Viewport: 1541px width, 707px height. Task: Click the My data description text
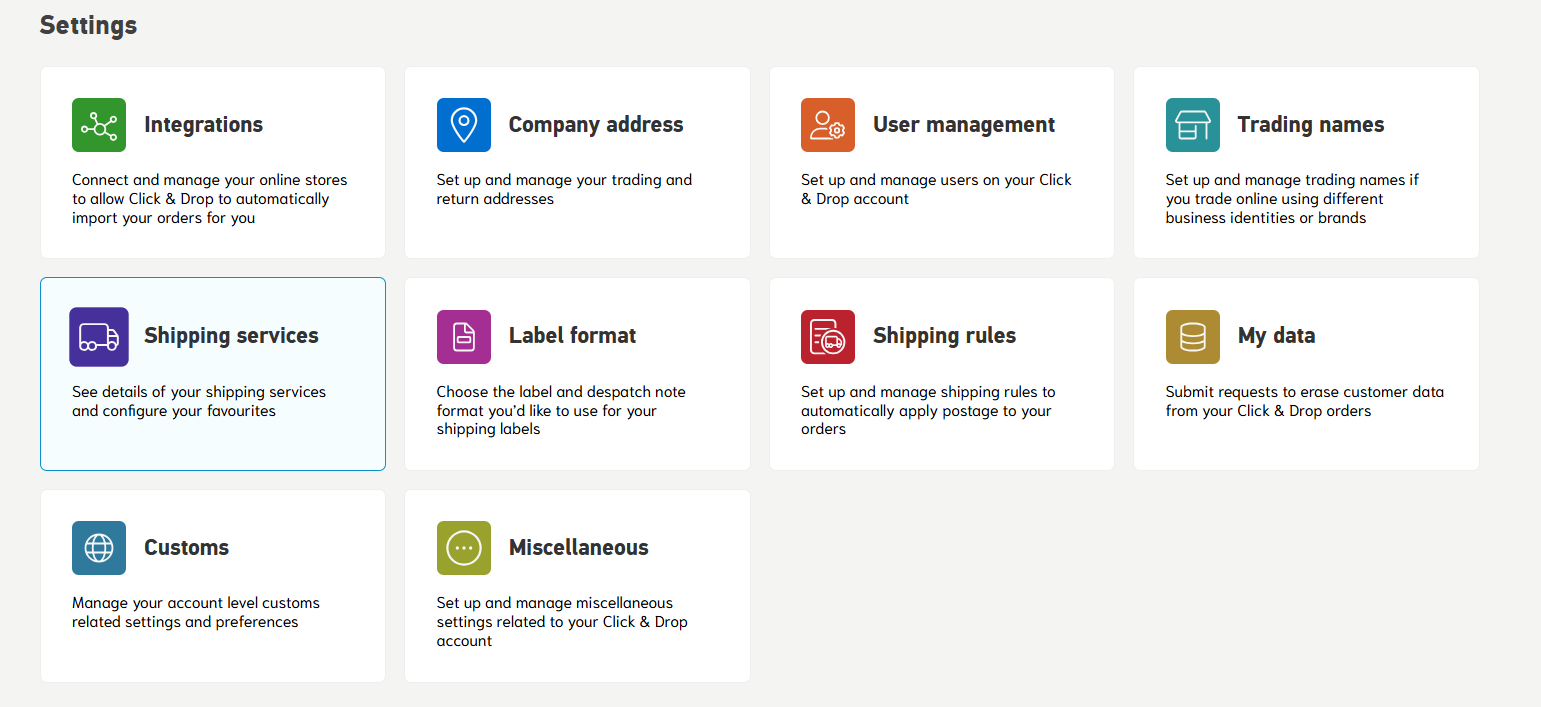pyautogui.click(x=1304, y=401)
